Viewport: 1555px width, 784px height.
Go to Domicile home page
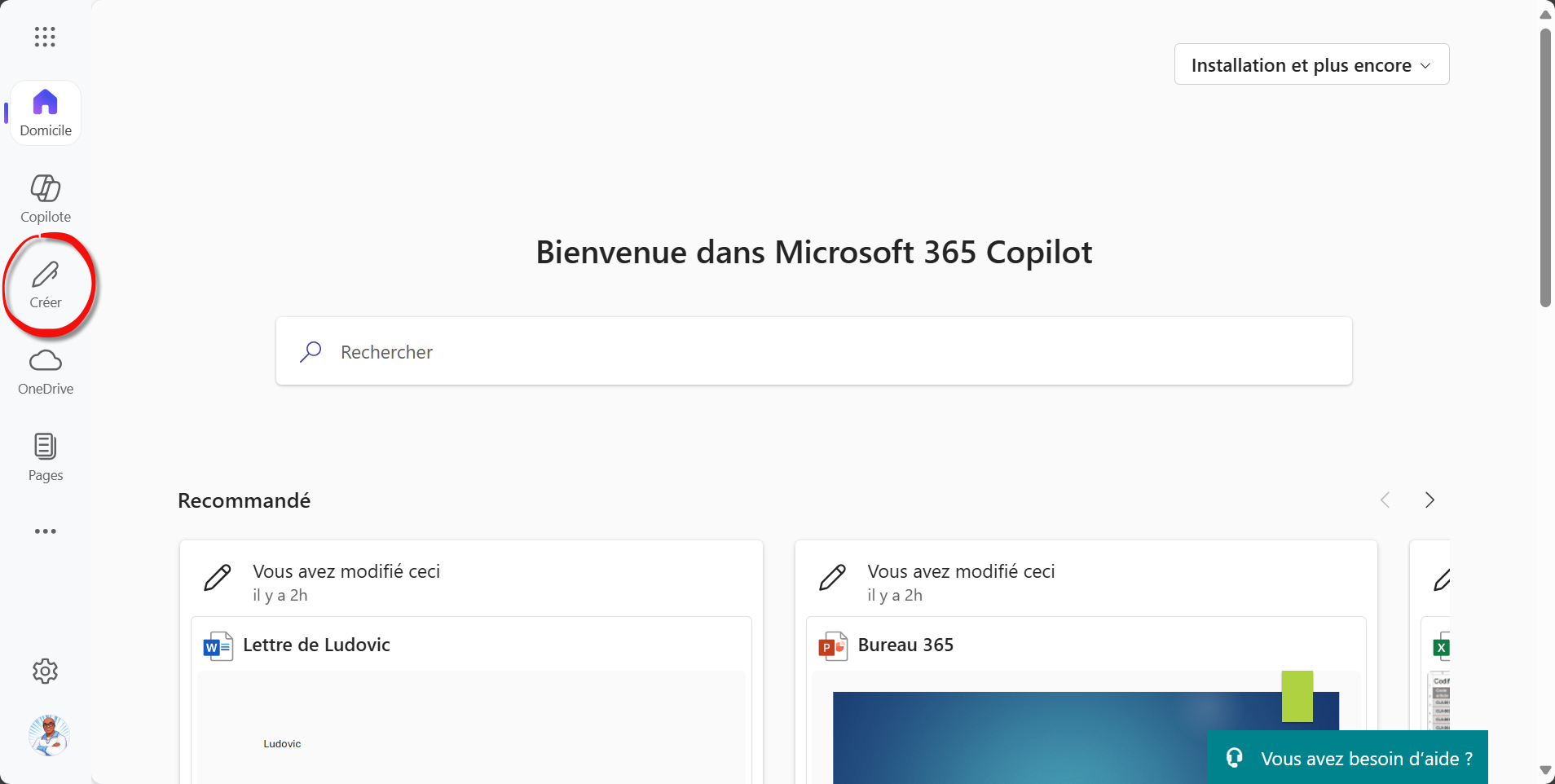click(46, 112)
